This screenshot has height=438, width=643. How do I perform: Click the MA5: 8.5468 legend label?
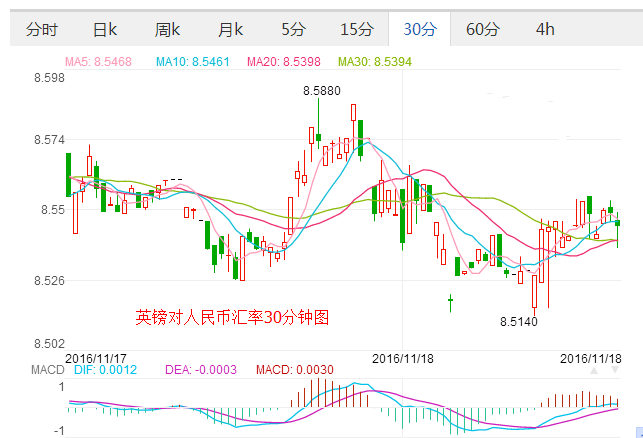click(98, 62)
